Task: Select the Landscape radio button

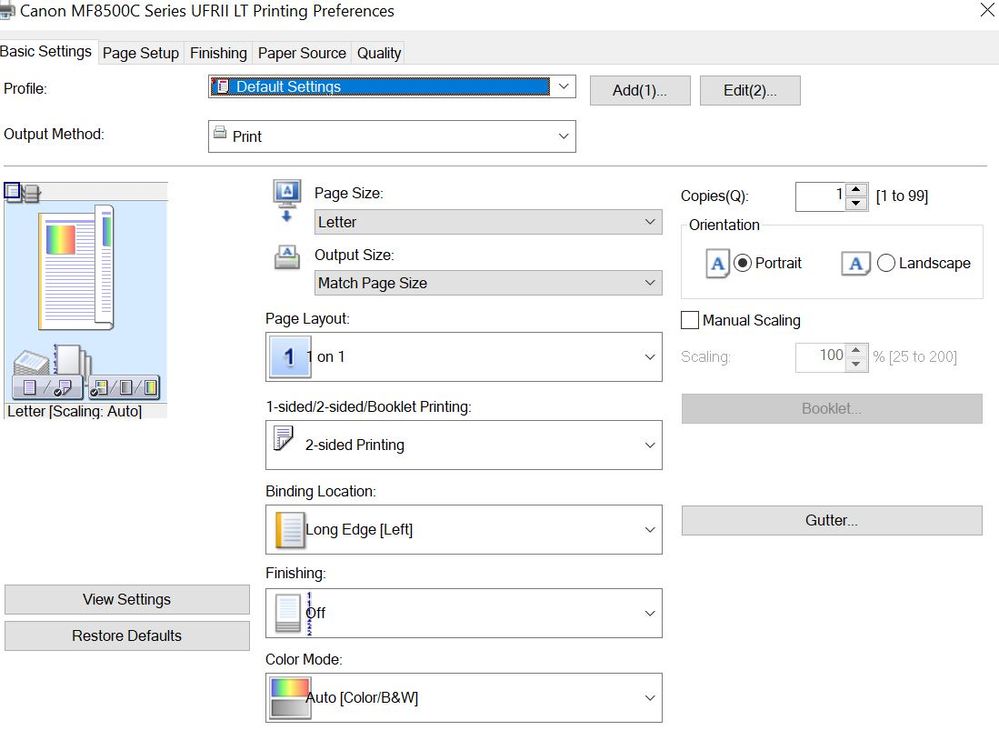Action: pos(886,264)
